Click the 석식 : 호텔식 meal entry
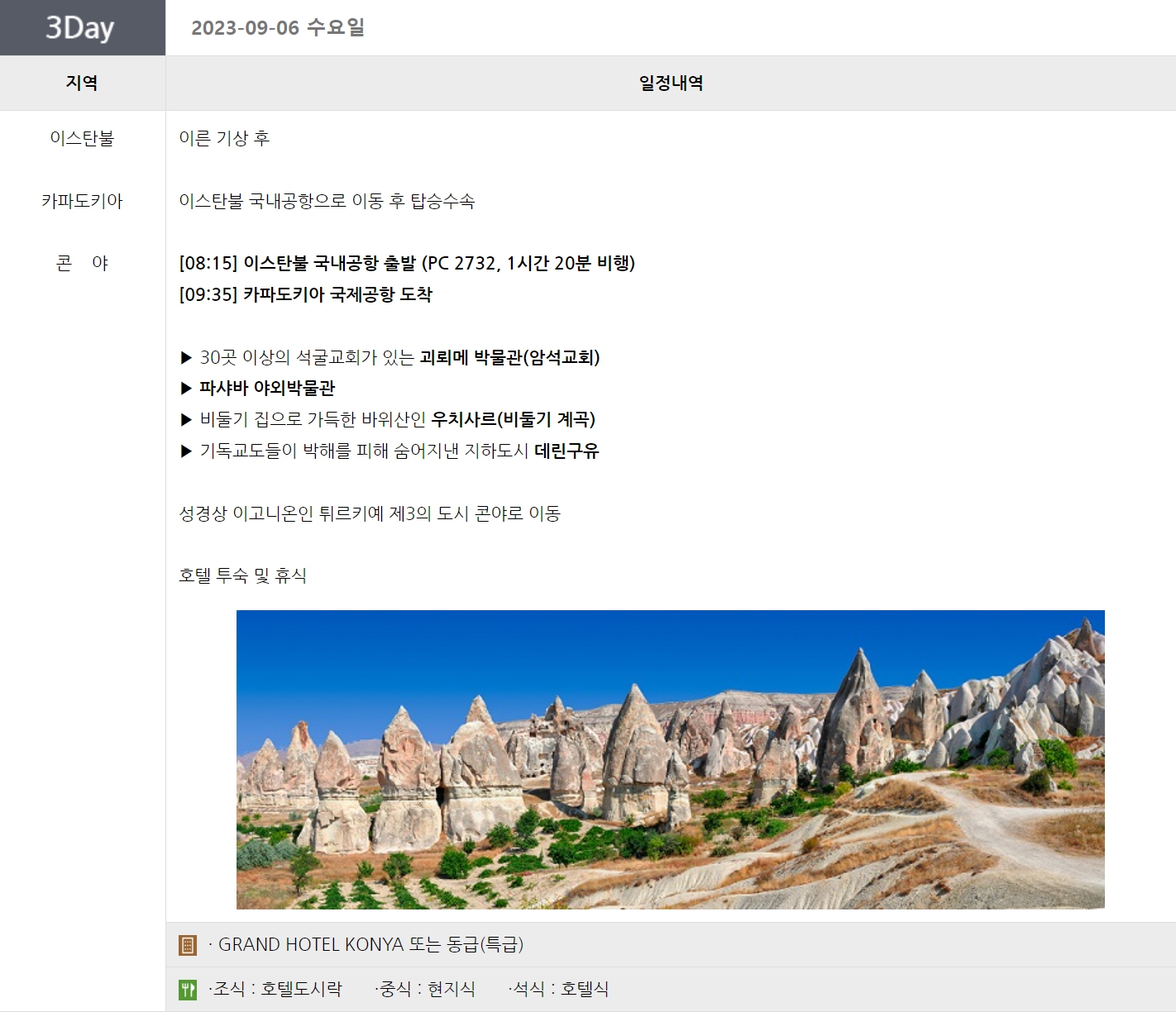Viewport: 1176px width, 1012px height. pyautogui.click(x=559, y=989)
